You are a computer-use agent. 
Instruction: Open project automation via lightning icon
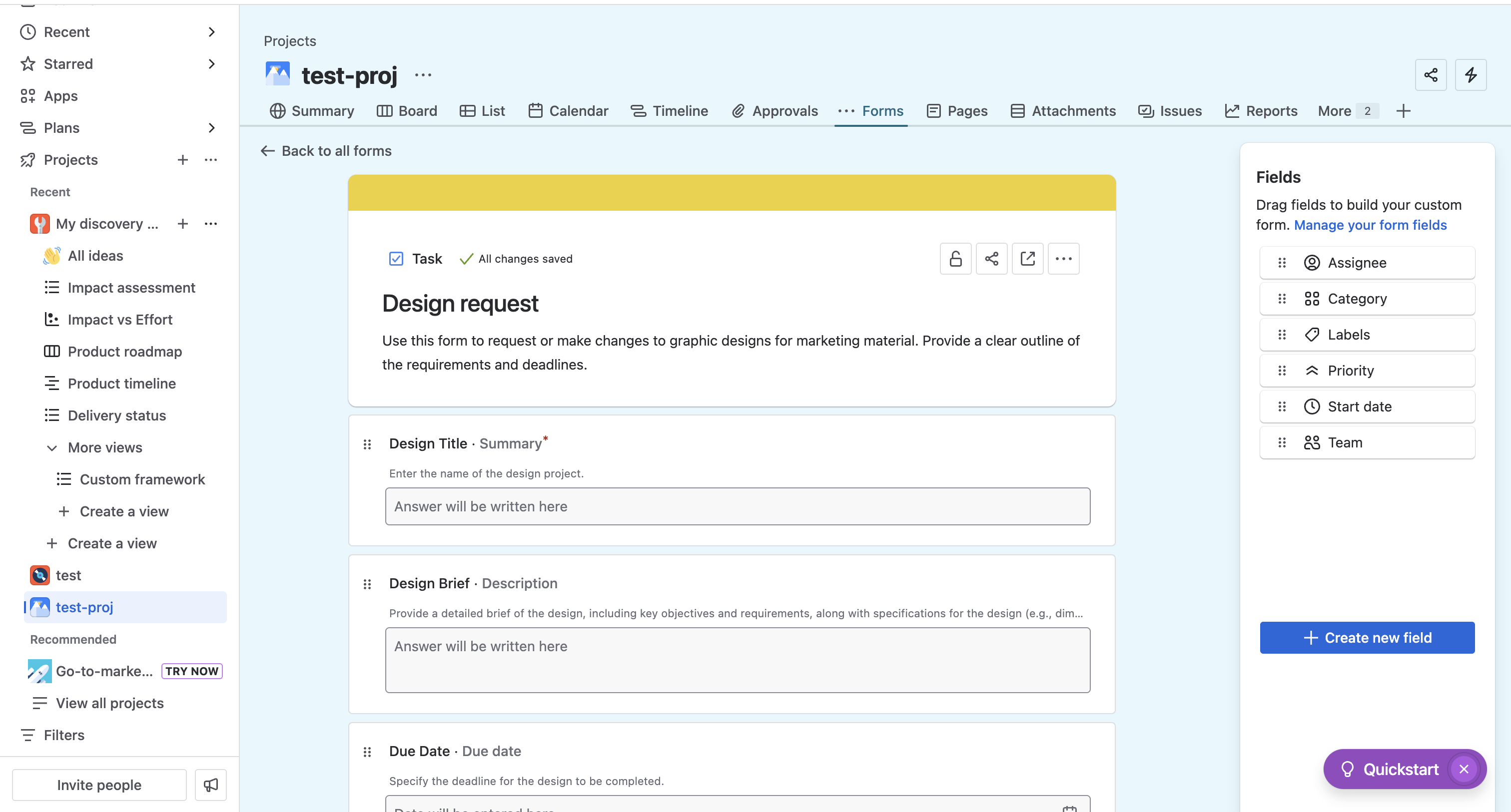click(1471, 75)
